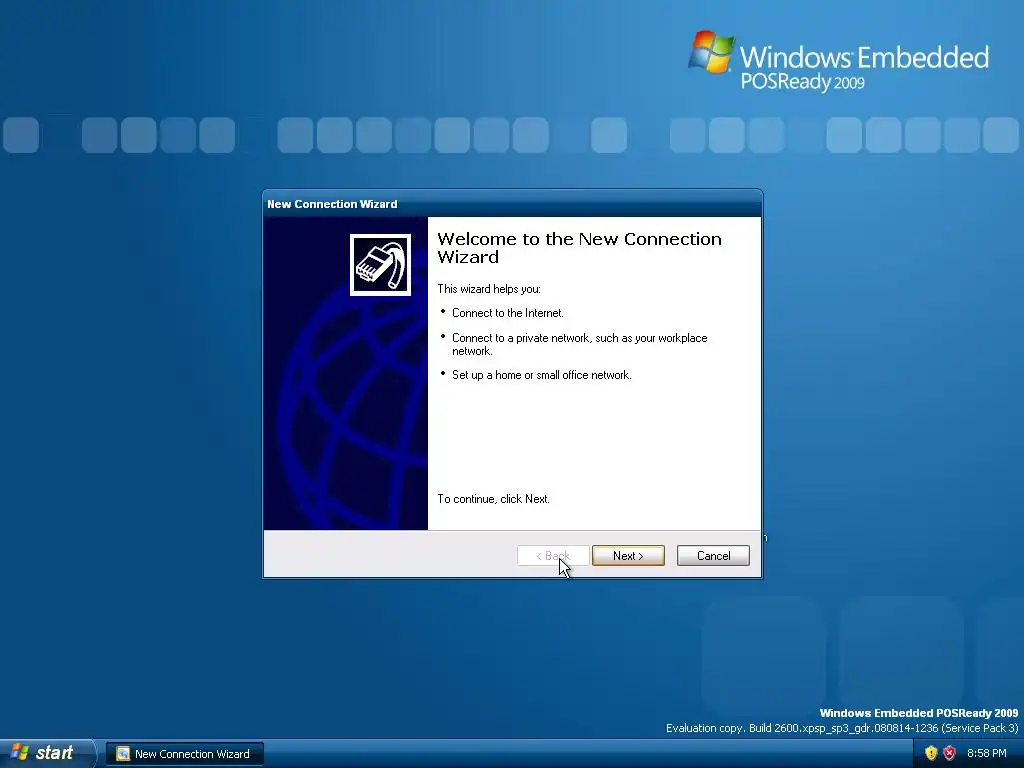This screenshot has width=1024, height=768.
Task: Click the greyed-out Back button
Action: click(x=553, y=556)
